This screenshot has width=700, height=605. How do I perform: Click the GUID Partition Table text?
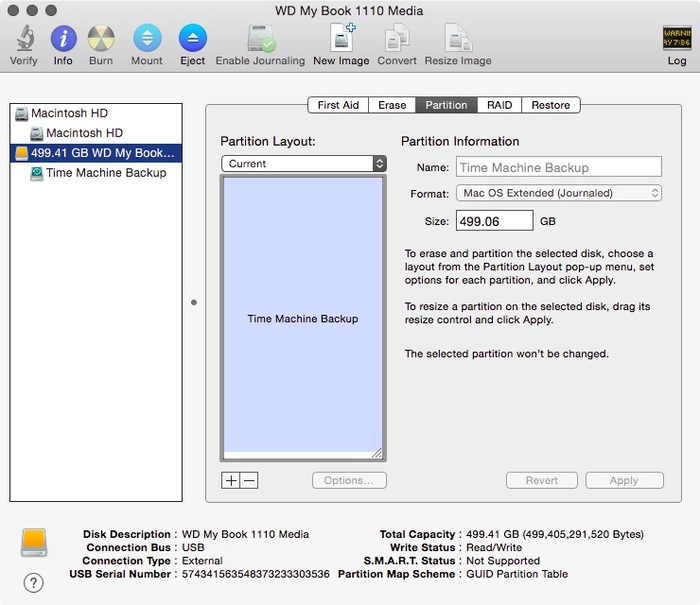point(517,574)
